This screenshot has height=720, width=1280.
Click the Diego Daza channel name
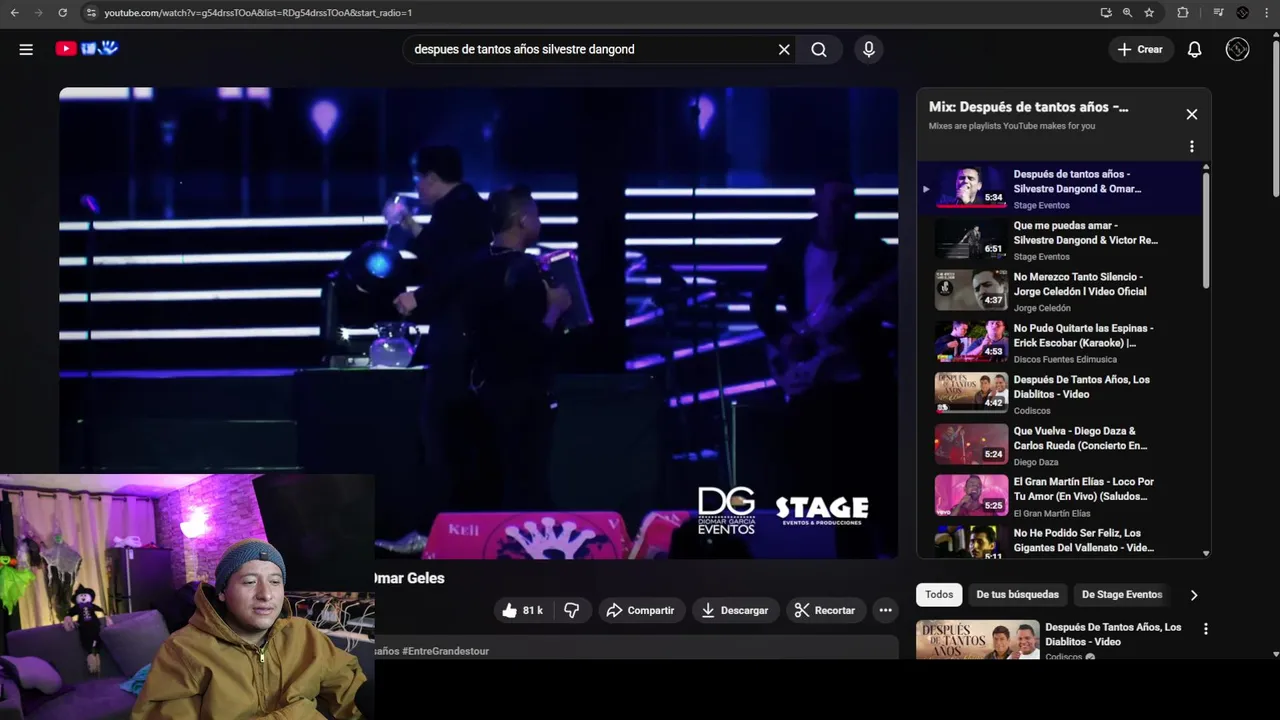point(1036,462)
